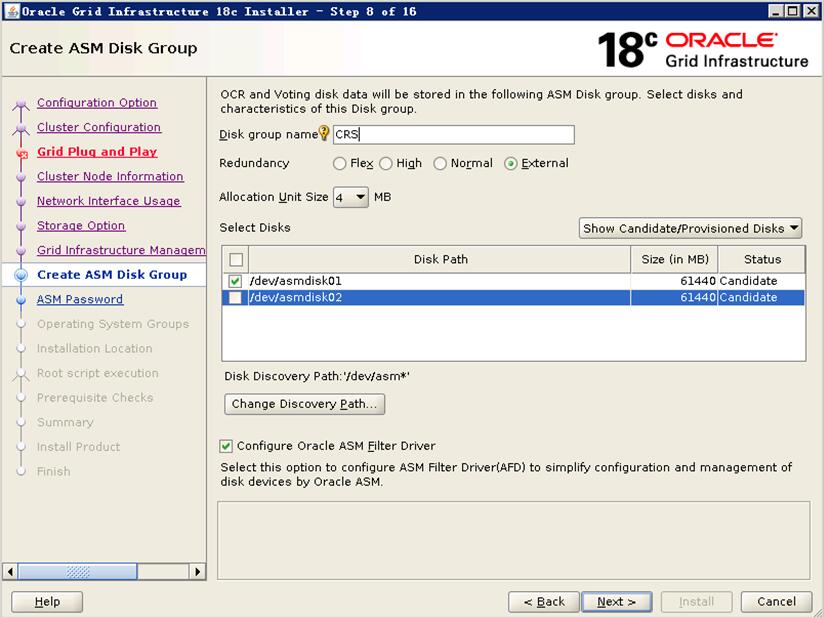
Task: Click the Change Discovery Path button
Action: tap(304, 404)
